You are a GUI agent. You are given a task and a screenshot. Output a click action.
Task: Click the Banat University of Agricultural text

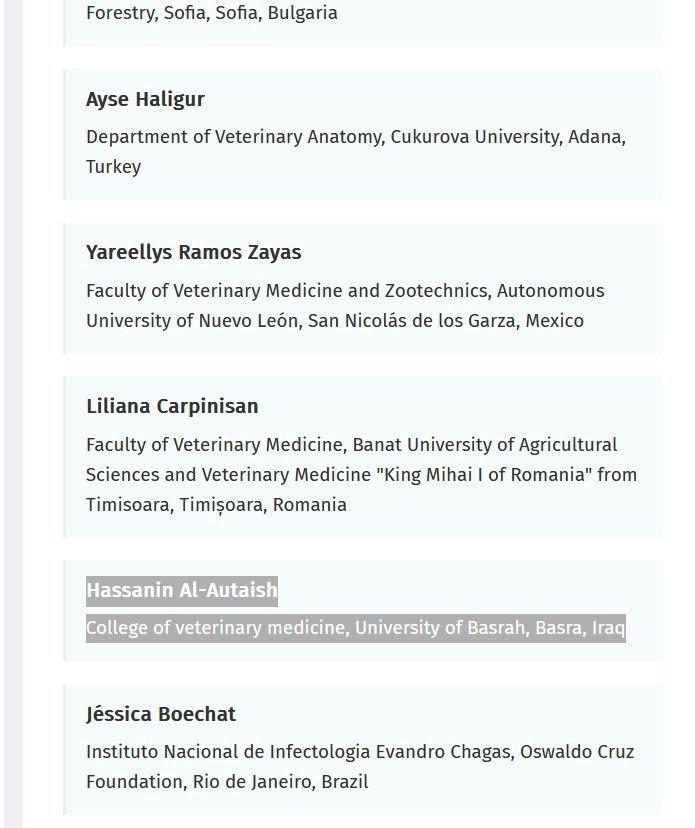coord(485,445)
